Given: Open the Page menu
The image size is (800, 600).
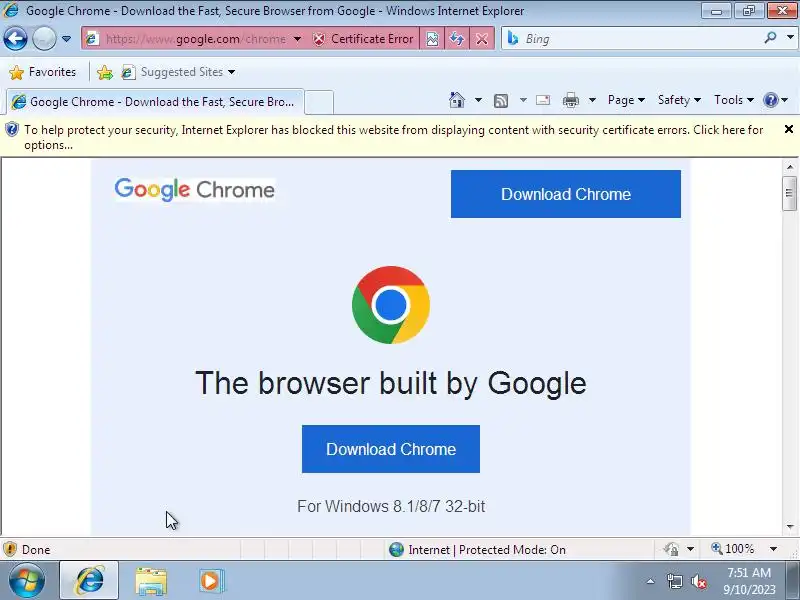Looking at the screenshot, I should coord(626,100).
